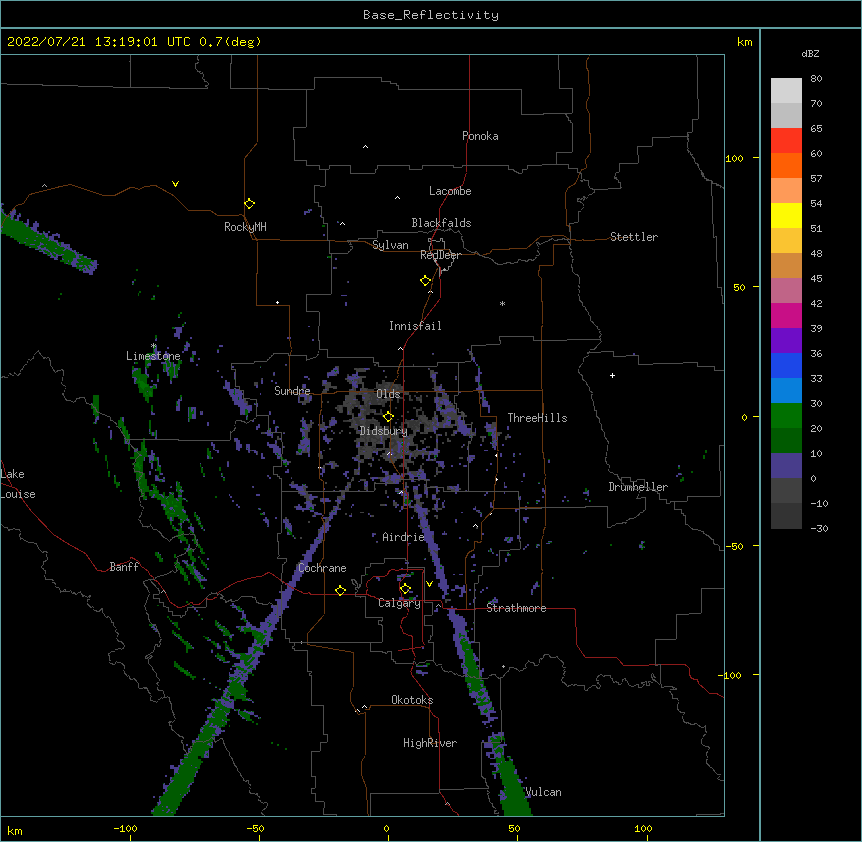Viewport: 862px width, 842px height.
Task: Click the white asterisk marker east of Innisfail
Action: coord(502,303)
